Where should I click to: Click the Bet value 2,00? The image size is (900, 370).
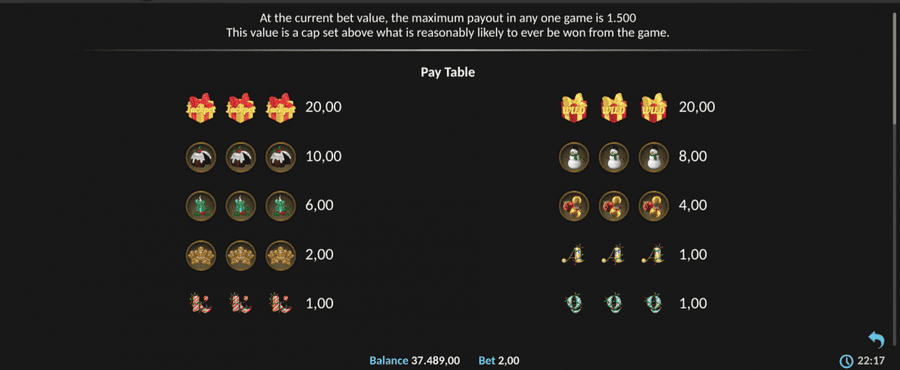509,361
